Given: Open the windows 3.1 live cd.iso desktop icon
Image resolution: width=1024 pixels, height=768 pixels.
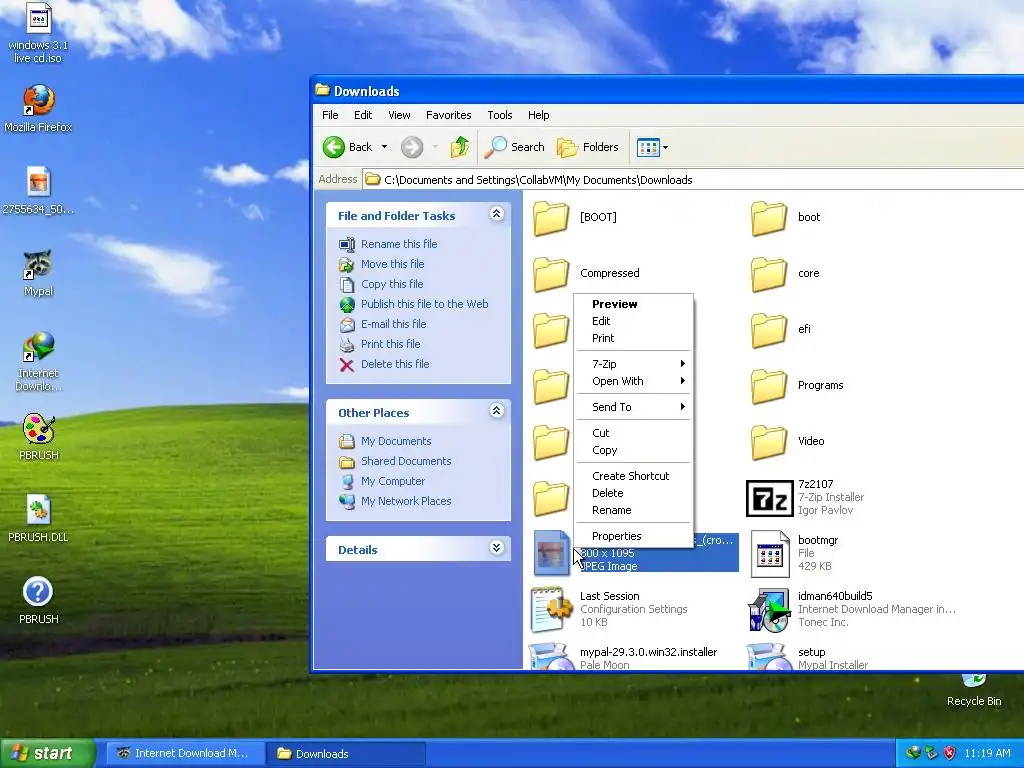Looking at the screenshot, I should tap(38, 33).
